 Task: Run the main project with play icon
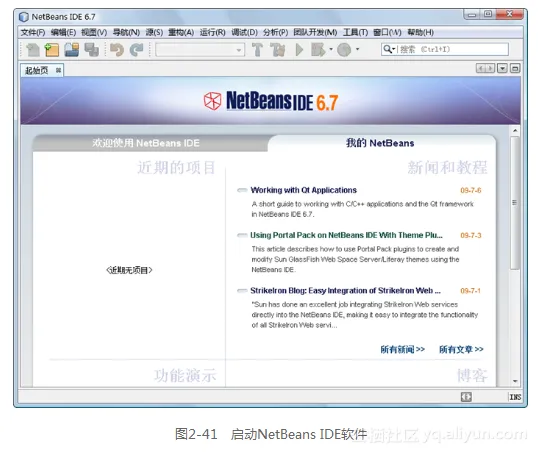299,50
